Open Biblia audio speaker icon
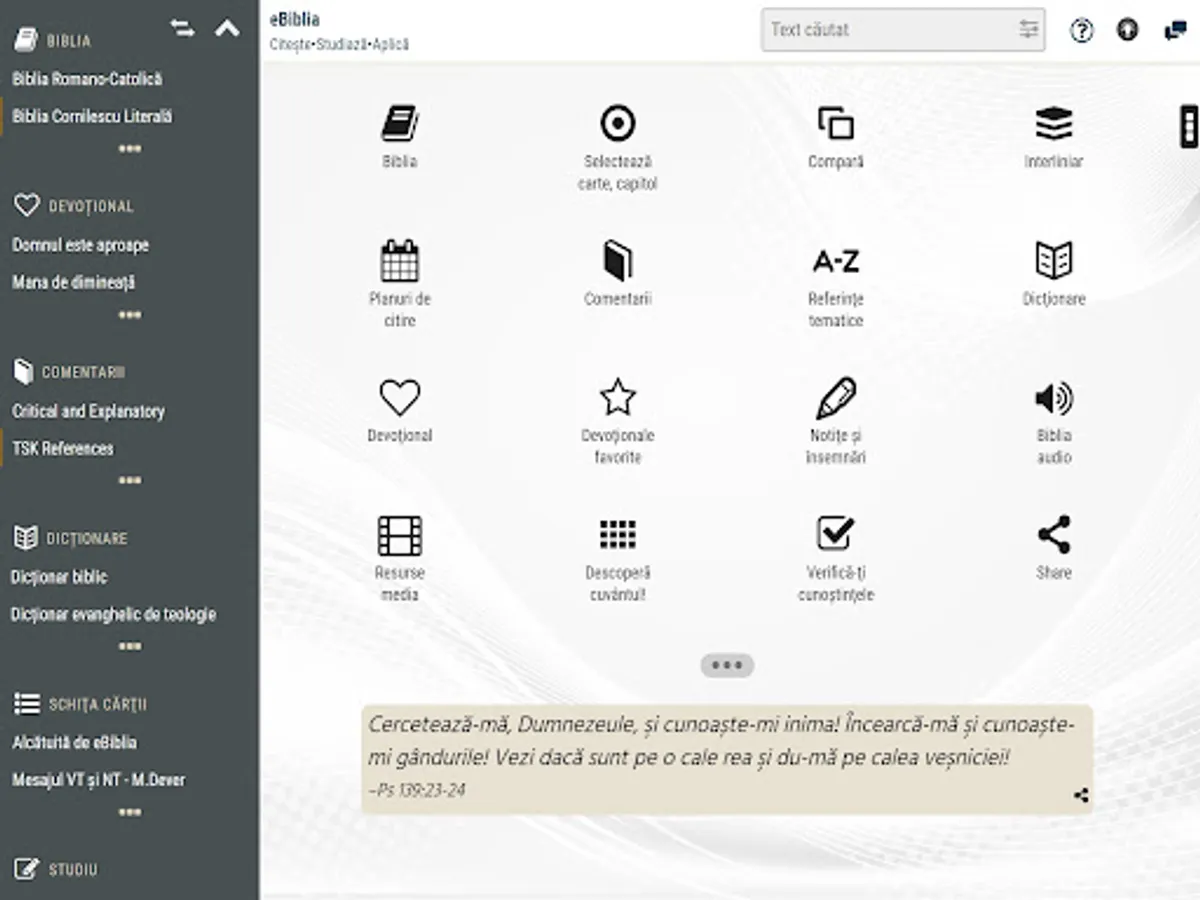 coord(1054,398)
